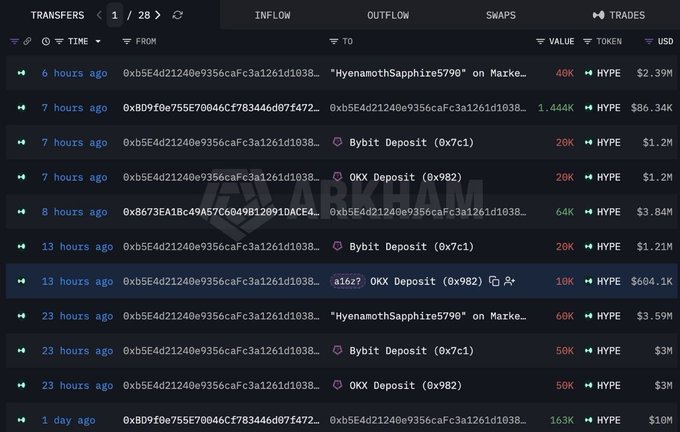The height and width of the screenshot is (432, 680).
Task: Toggle TIME sort order arrow
Action: coord(98,41)
